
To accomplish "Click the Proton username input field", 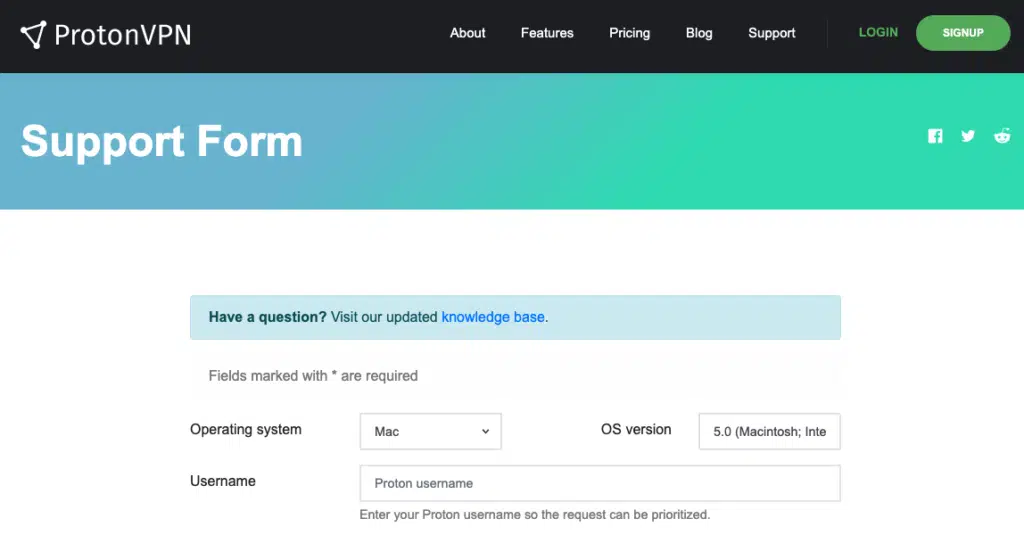I will click(x=600, y=483).
